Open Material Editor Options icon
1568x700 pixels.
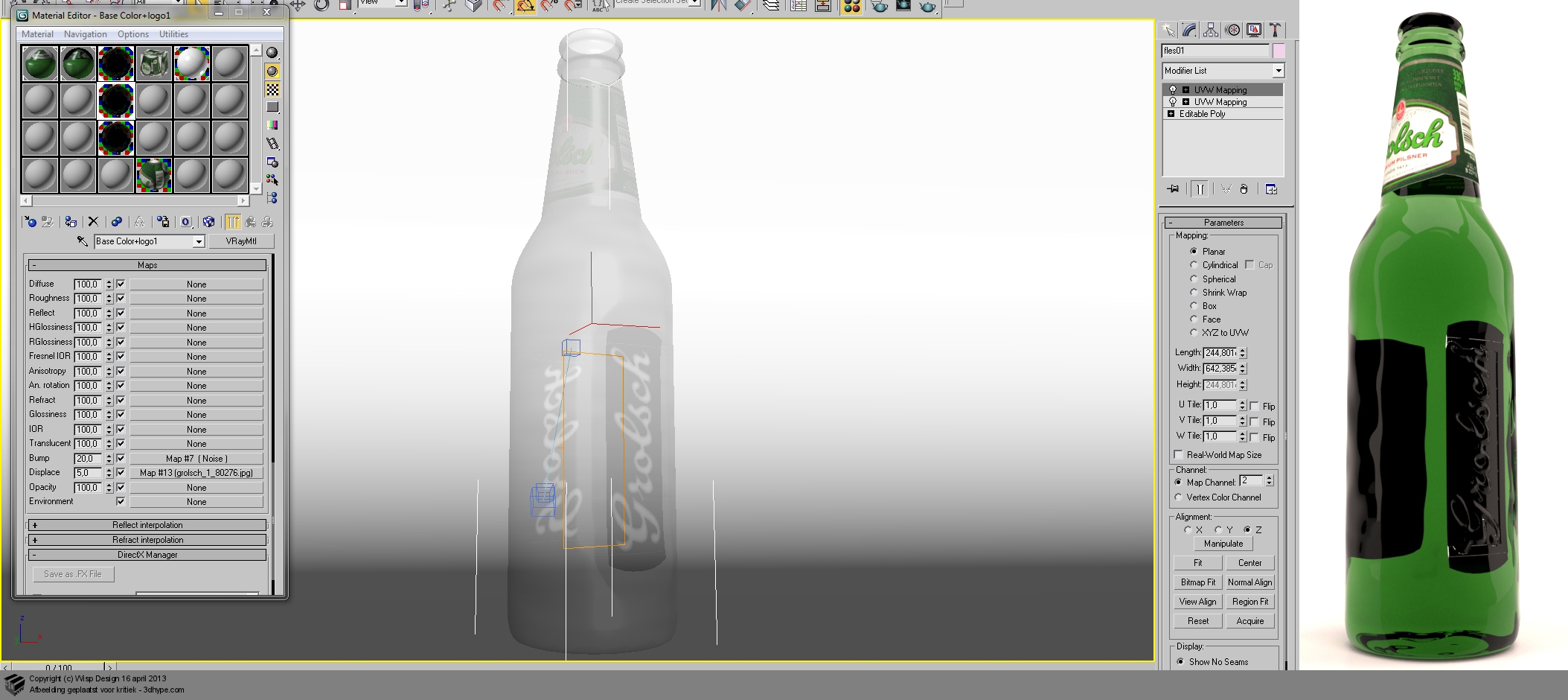[x=272, y=162]
